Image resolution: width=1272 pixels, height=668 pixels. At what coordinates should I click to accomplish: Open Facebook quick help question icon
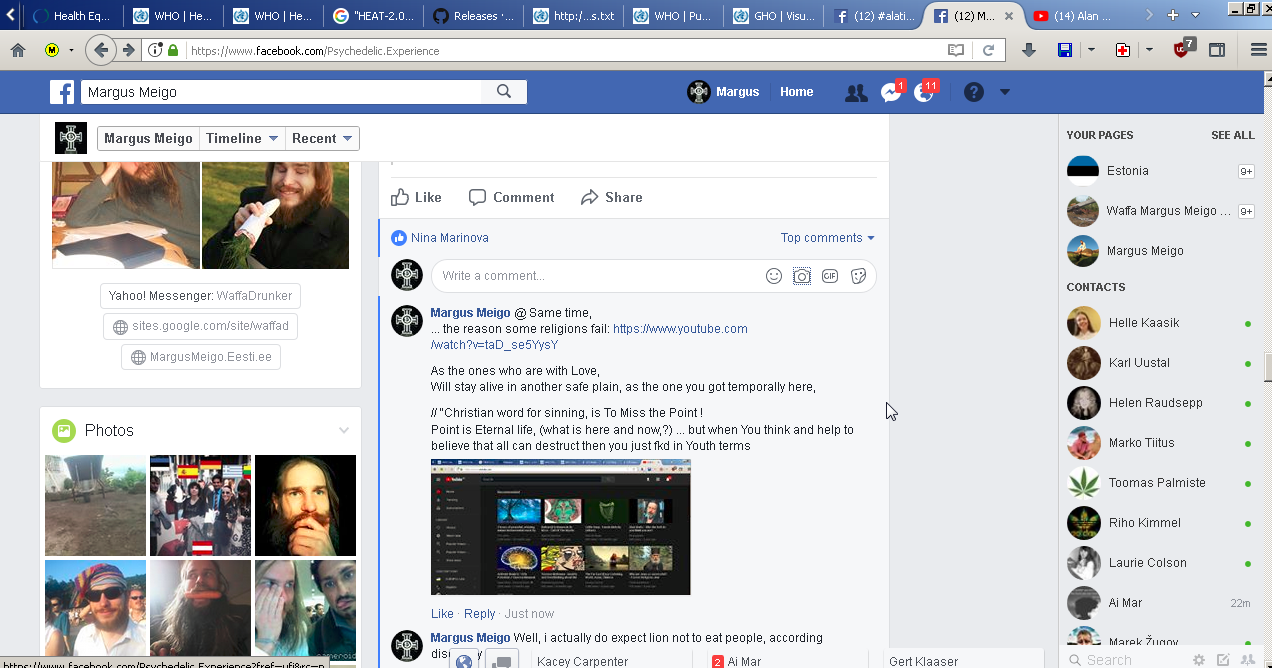974,92
